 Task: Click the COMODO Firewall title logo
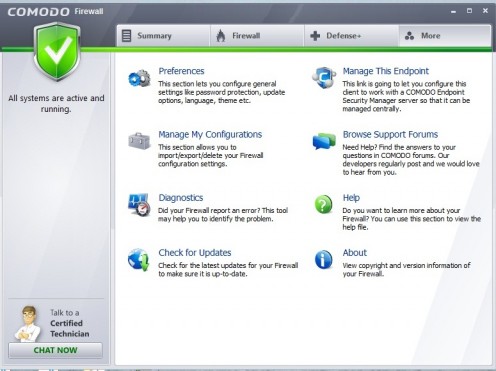click(55, 12)
